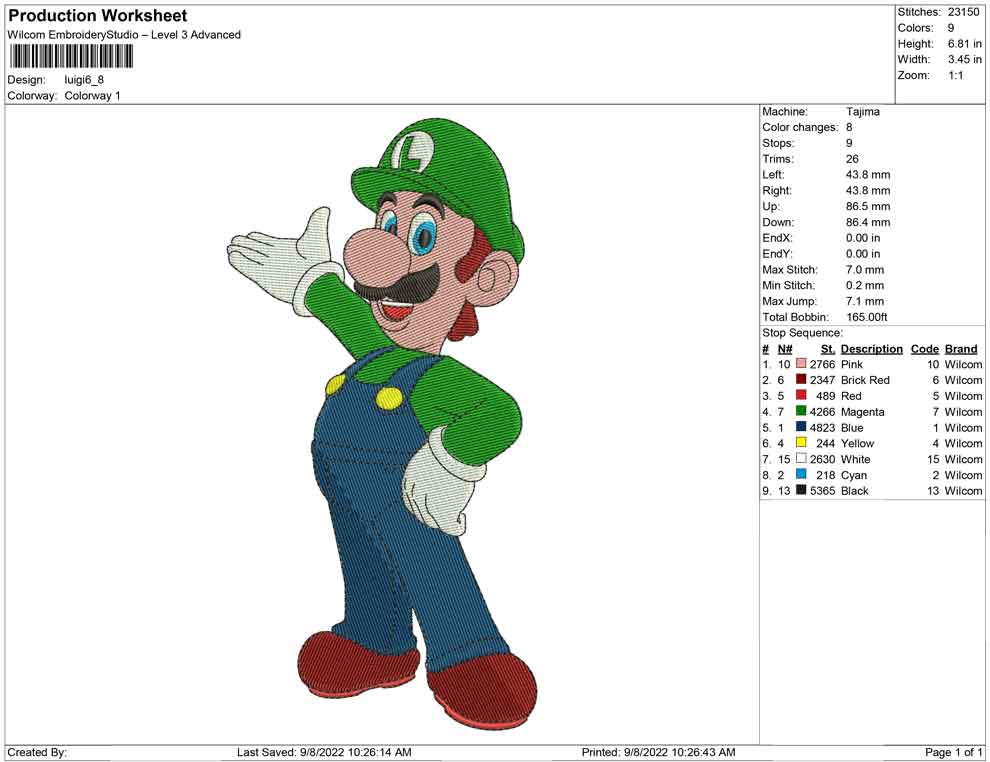Click the Created By label in footer
Image resolution: width=990 pixels, height=762 pixels.
tap(37, 752)
